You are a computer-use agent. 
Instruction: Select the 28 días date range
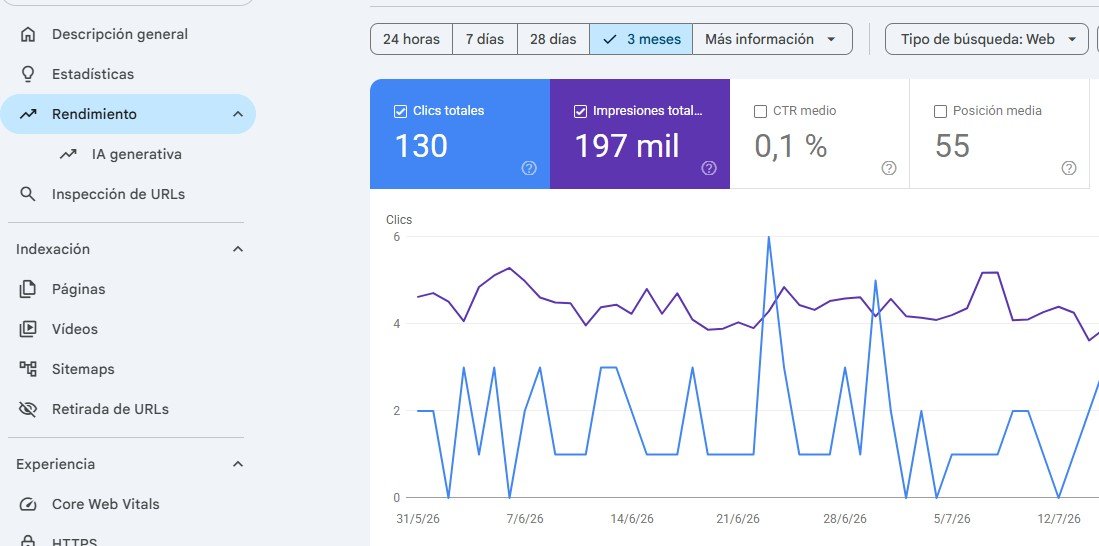click(x=553, y=39)
